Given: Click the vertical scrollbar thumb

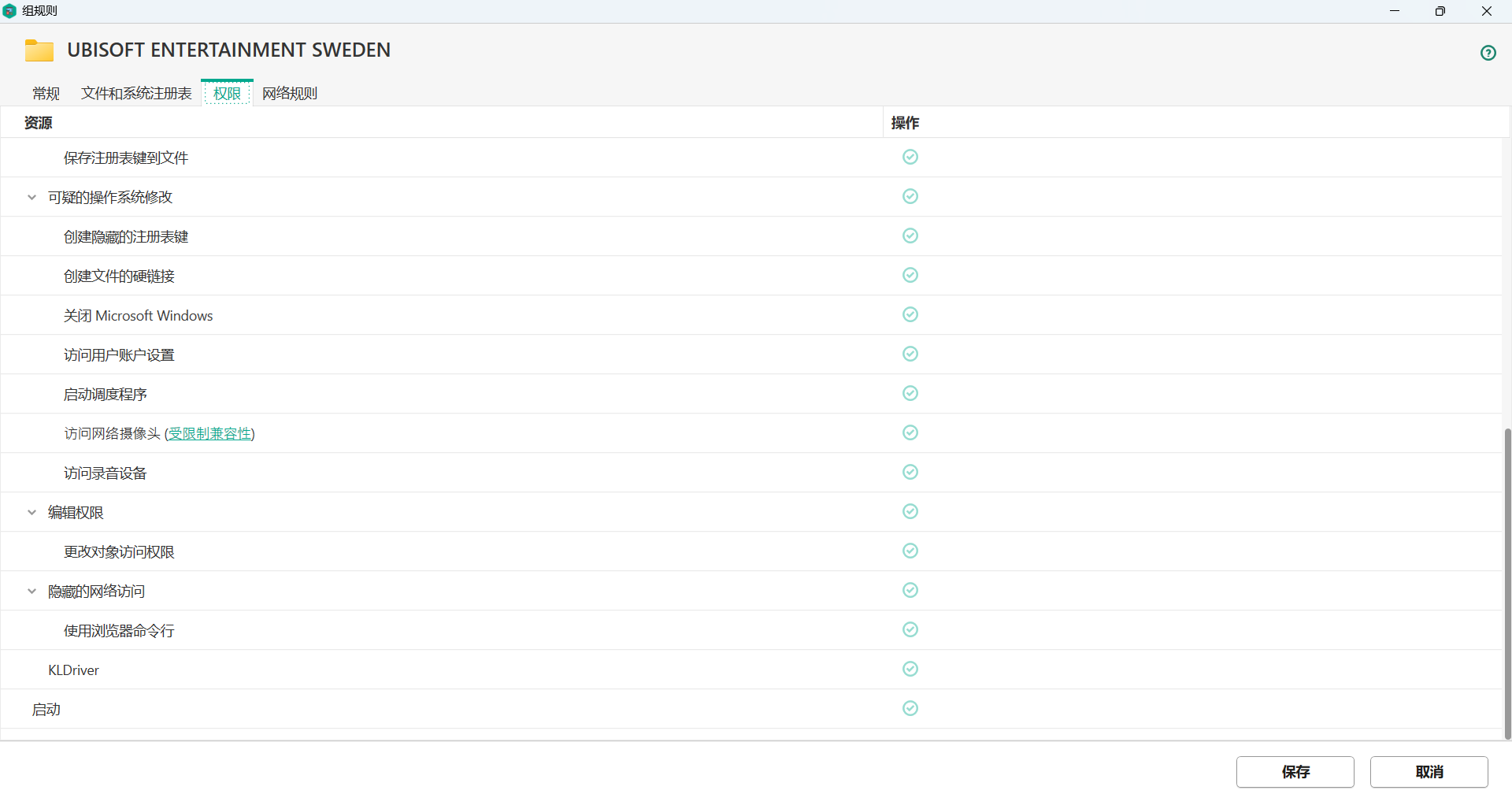Looking at the screenshot, I should coord(1507,584).
